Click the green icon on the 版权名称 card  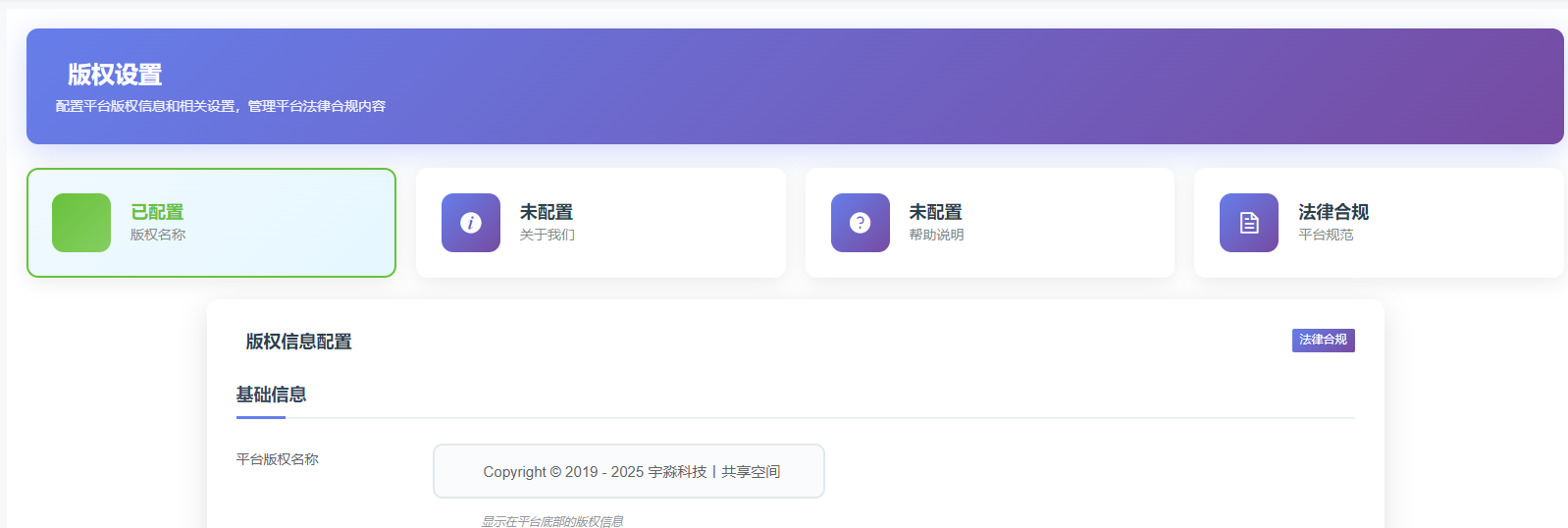click(x=81, y=223)
